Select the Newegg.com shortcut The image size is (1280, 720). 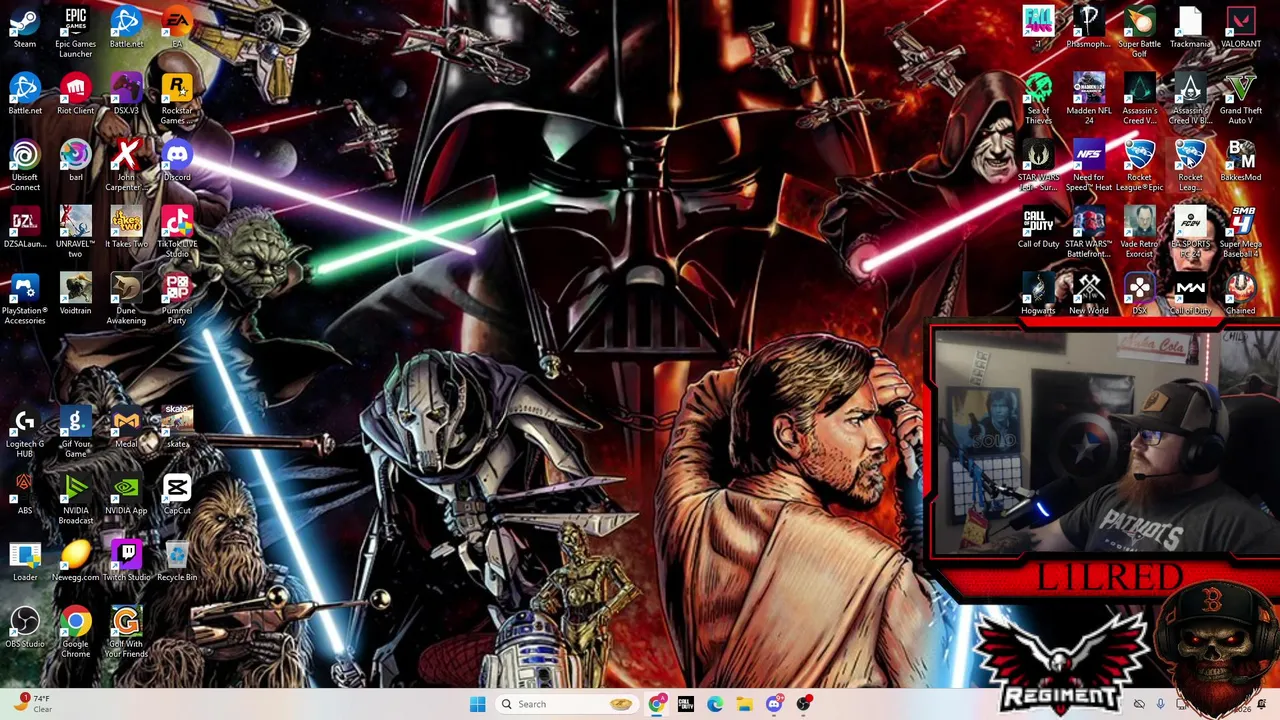pyautogui.click(x=76, y=561)
